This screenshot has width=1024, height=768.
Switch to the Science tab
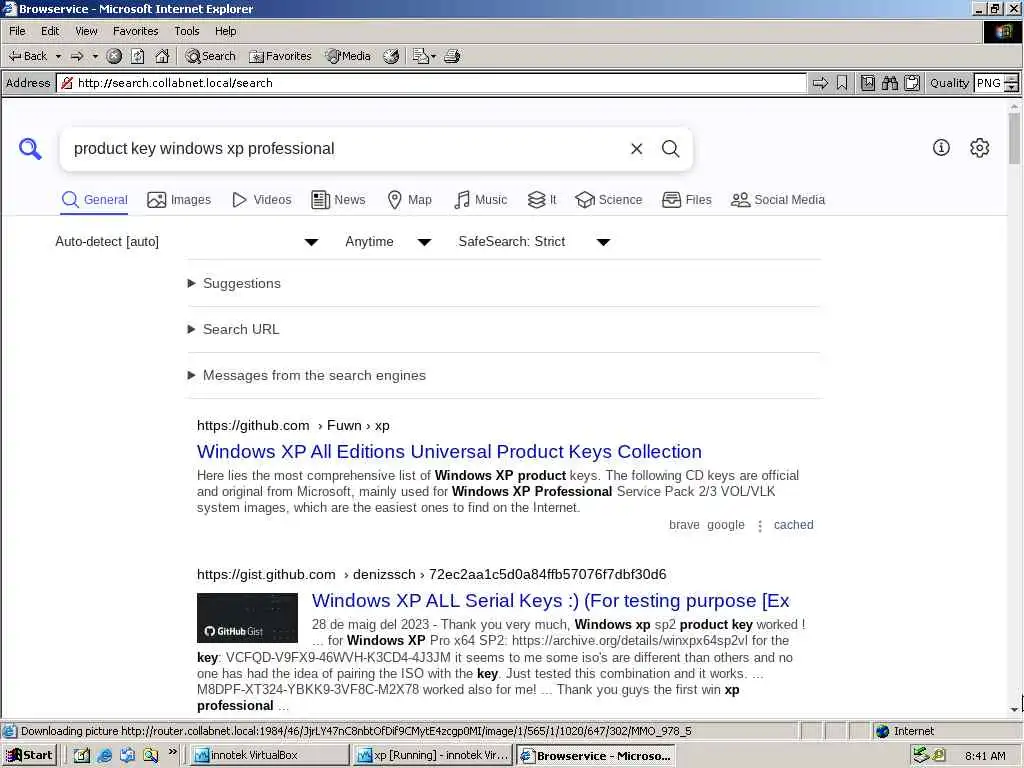tap(609, 200)
